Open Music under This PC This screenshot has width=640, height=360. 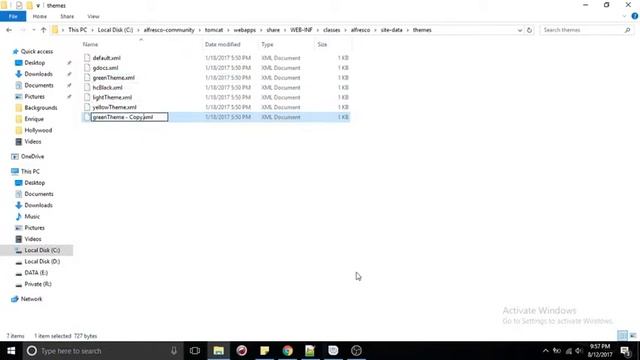(32, 216)
